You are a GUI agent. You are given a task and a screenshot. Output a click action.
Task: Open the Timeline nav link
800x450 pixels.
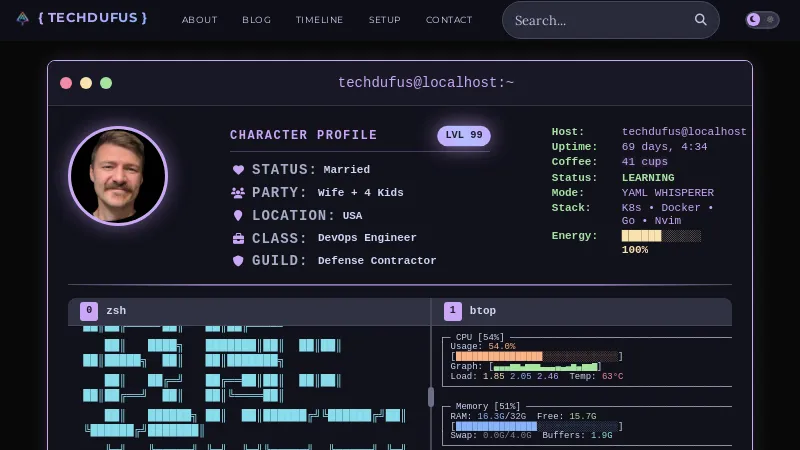[319, 20]
